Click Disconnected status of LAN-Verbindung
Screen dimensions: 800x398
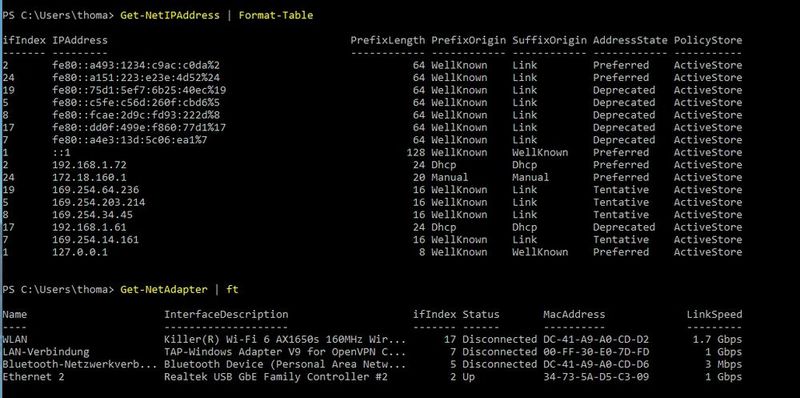499,352
